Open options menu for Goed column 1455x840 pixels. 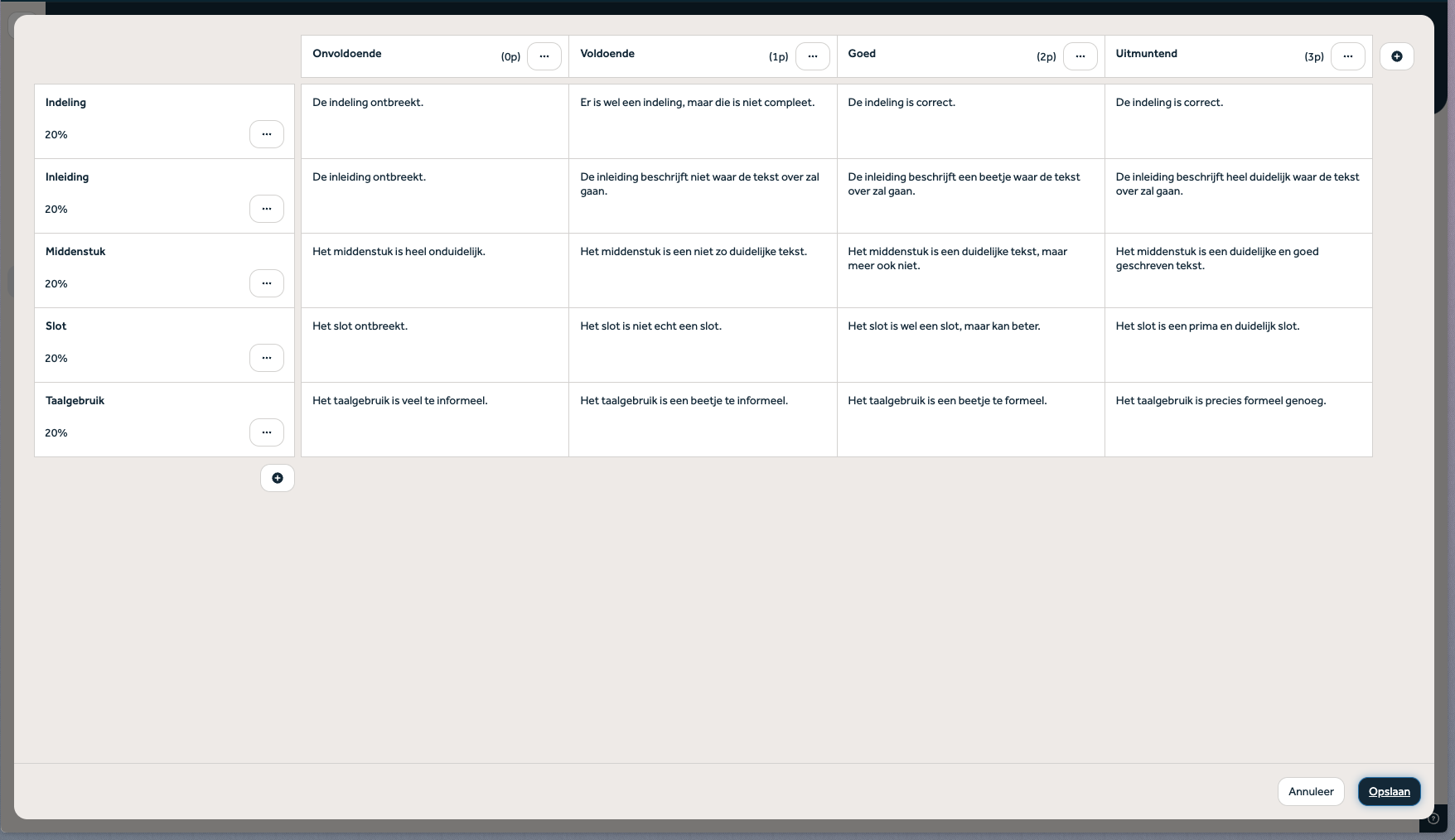tap(1080, 56)
